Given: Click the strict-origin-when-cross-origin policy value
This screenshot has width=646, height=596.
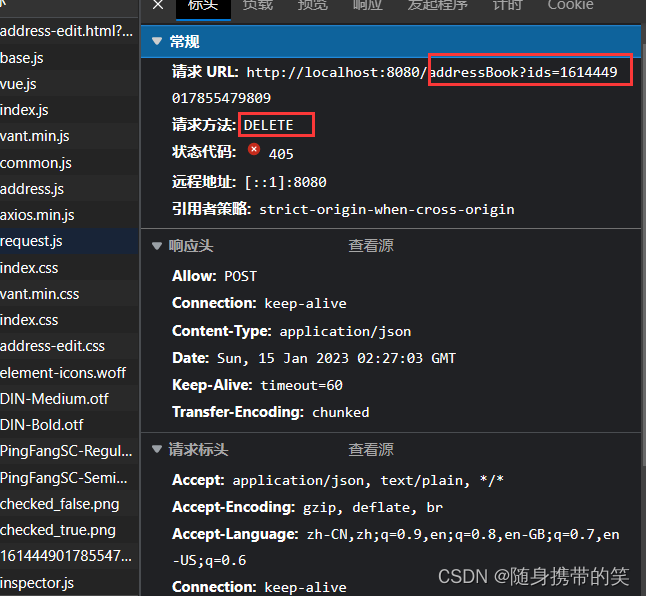Looking at the screenshot, I should click(386, 209).
